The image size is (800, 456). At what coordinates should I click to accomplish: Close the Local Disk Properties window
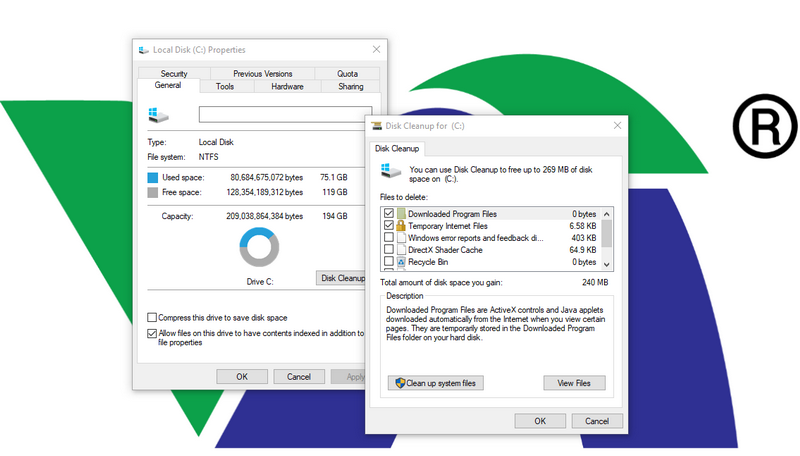click(x=377, y=49)
